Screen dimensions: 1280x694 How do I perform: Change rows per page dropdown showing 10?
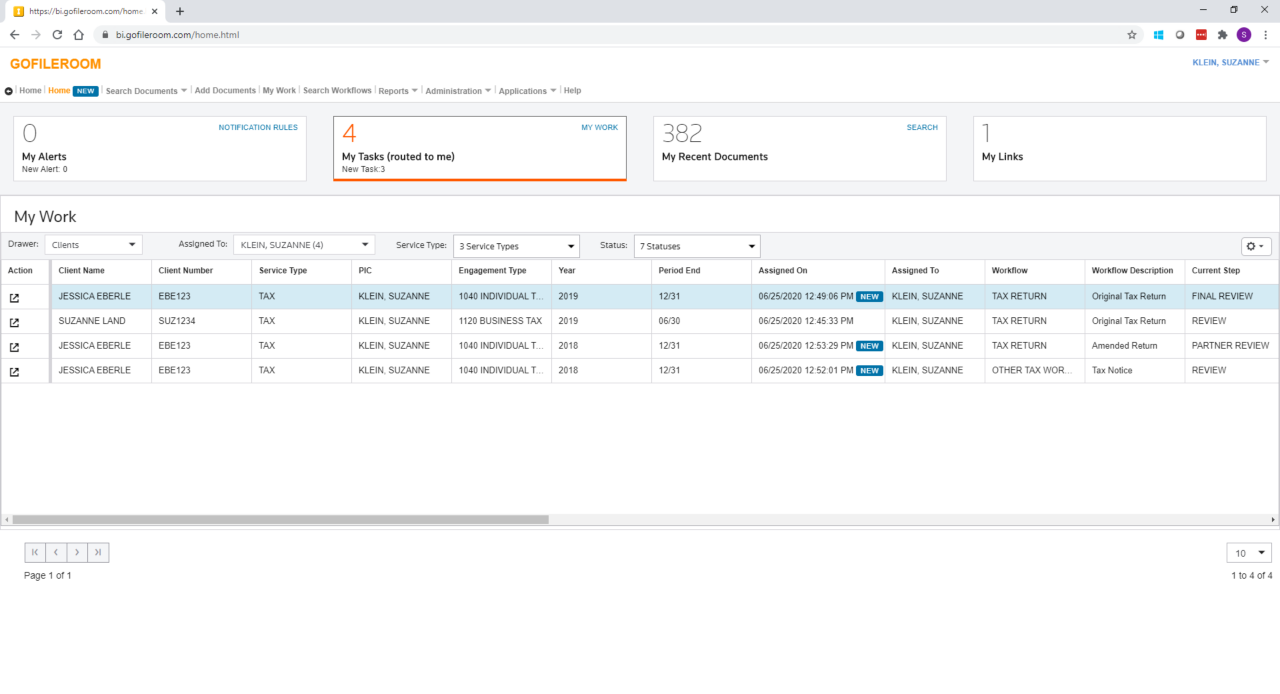pos(1248,553)
